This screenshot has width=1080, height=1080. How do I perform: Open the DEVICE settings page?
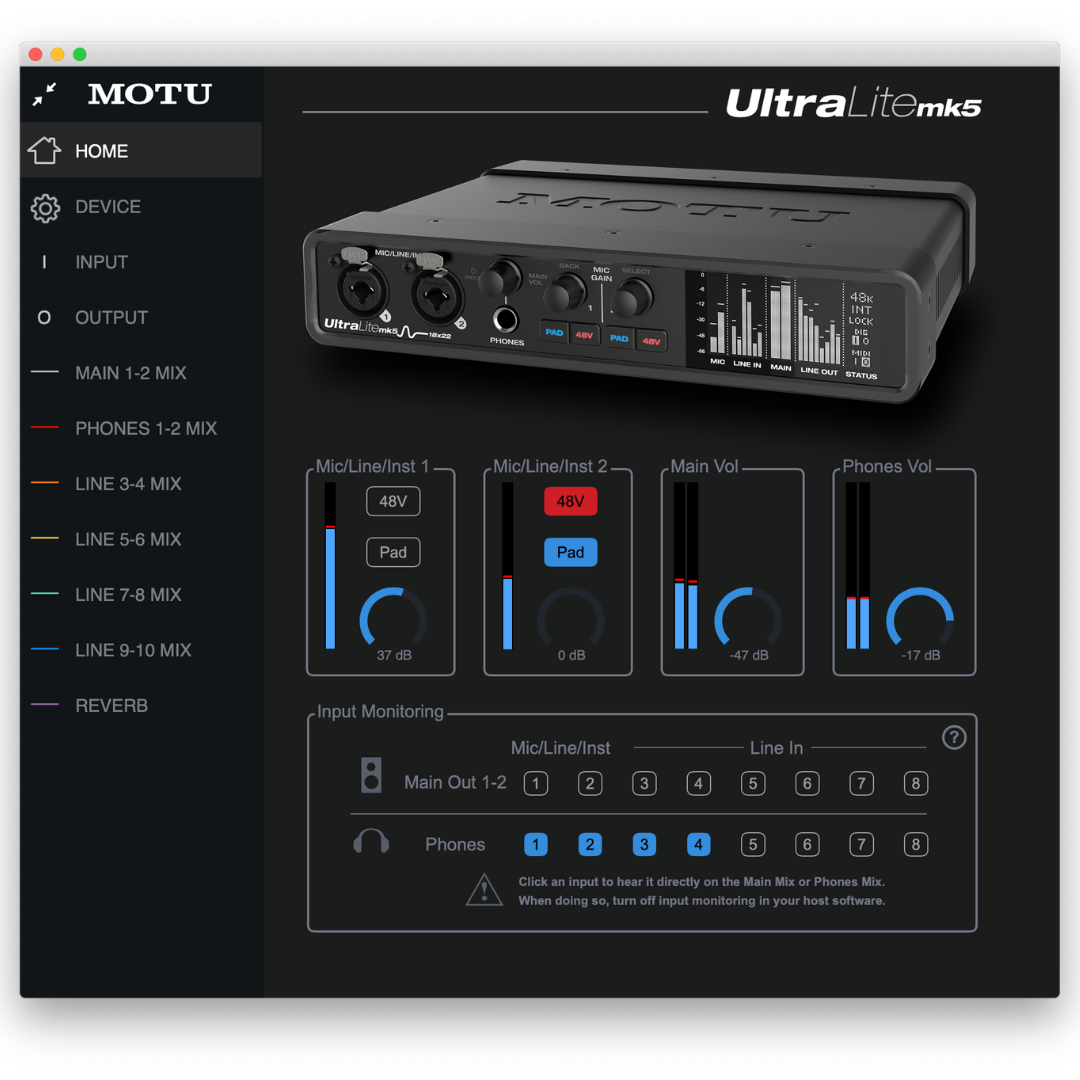click(141, 207)
